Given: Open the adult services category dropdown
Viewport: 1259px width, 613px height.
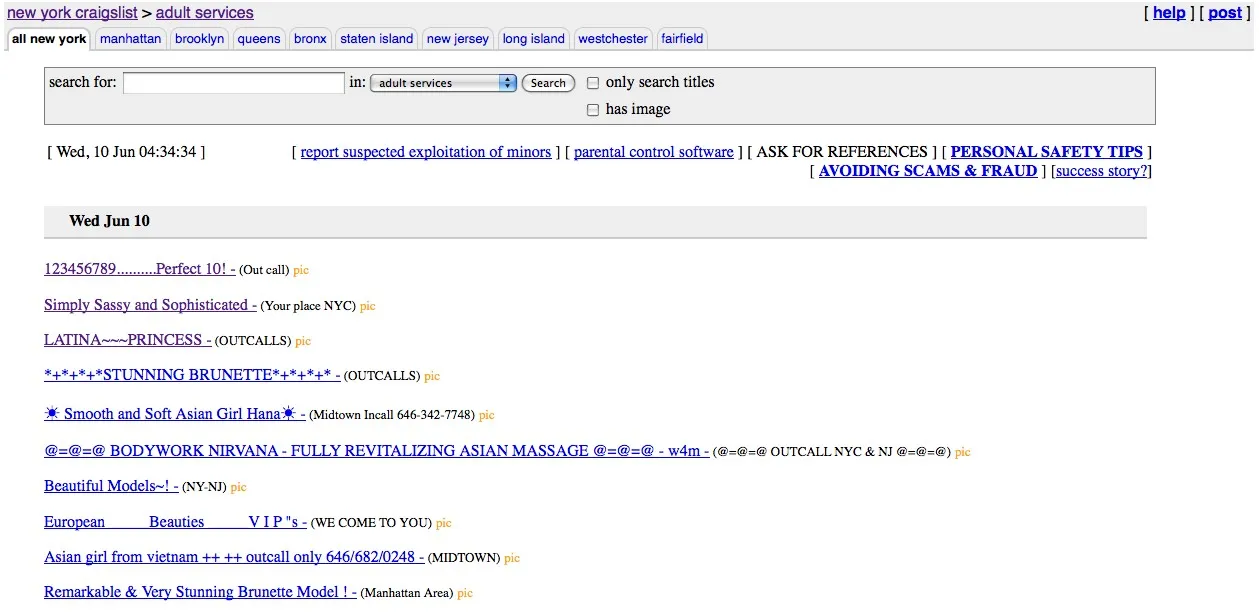Looking at the screenshot, I should click(x=443, y=83).
